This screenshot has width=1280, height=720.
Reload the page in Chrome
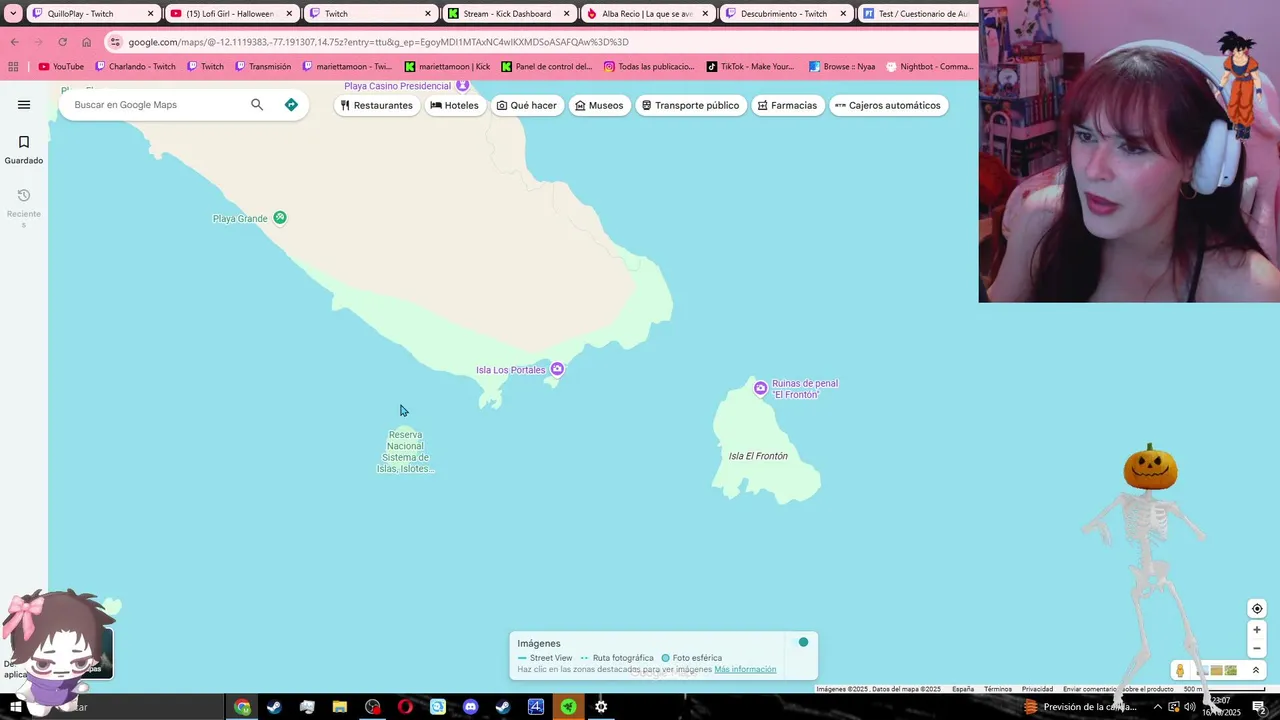point(62,42)
